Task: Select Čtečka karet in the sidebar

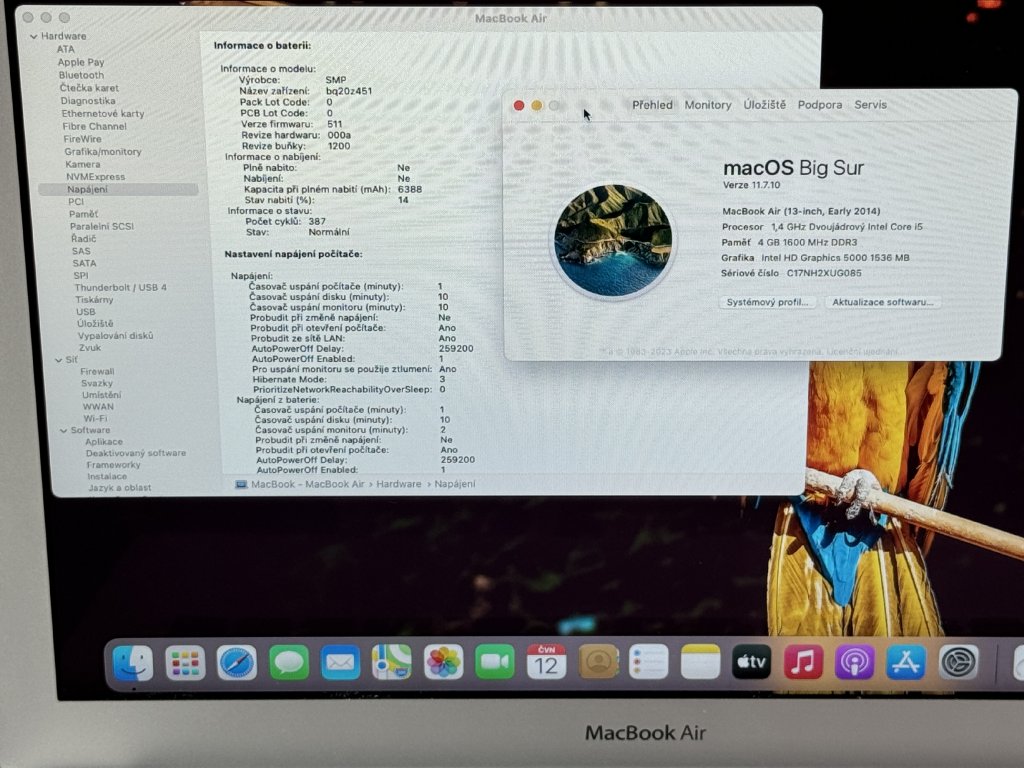Action: [x=89, y=88]
